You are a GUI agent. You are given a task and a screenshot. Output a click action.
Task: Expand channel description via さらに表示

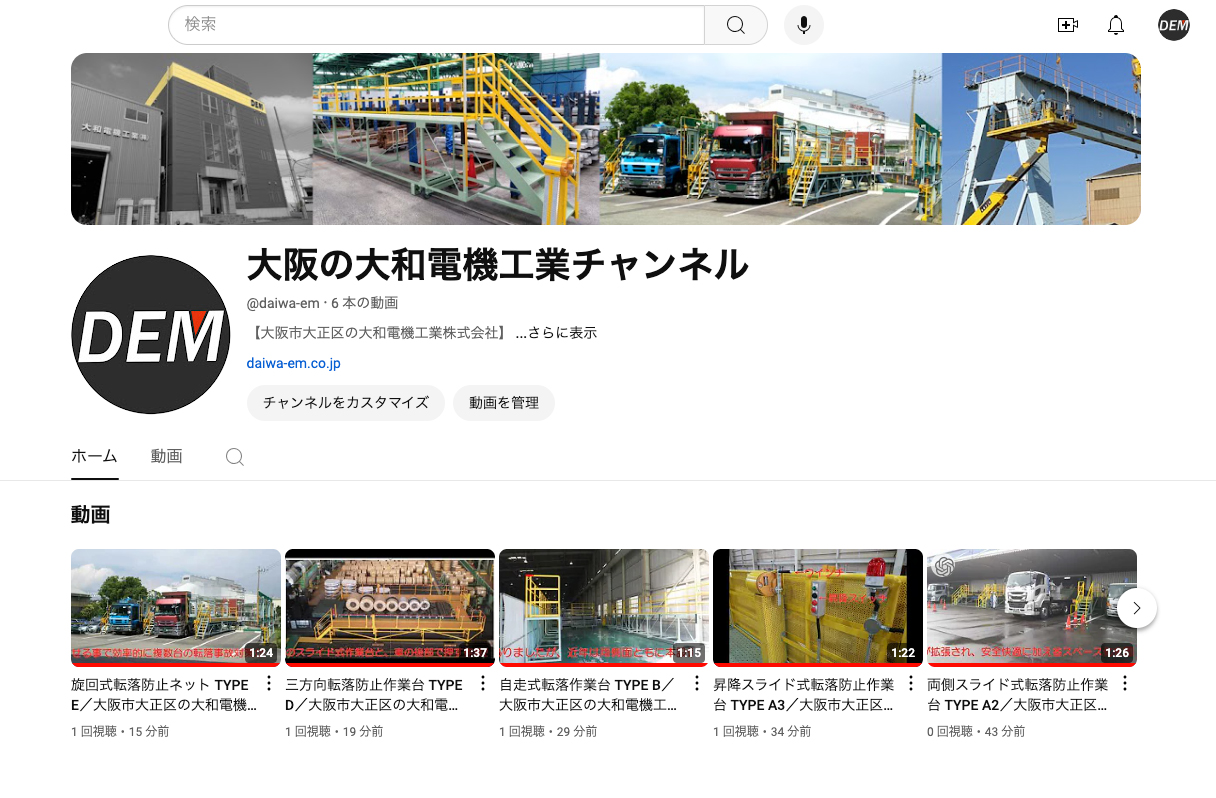(556, 333)
